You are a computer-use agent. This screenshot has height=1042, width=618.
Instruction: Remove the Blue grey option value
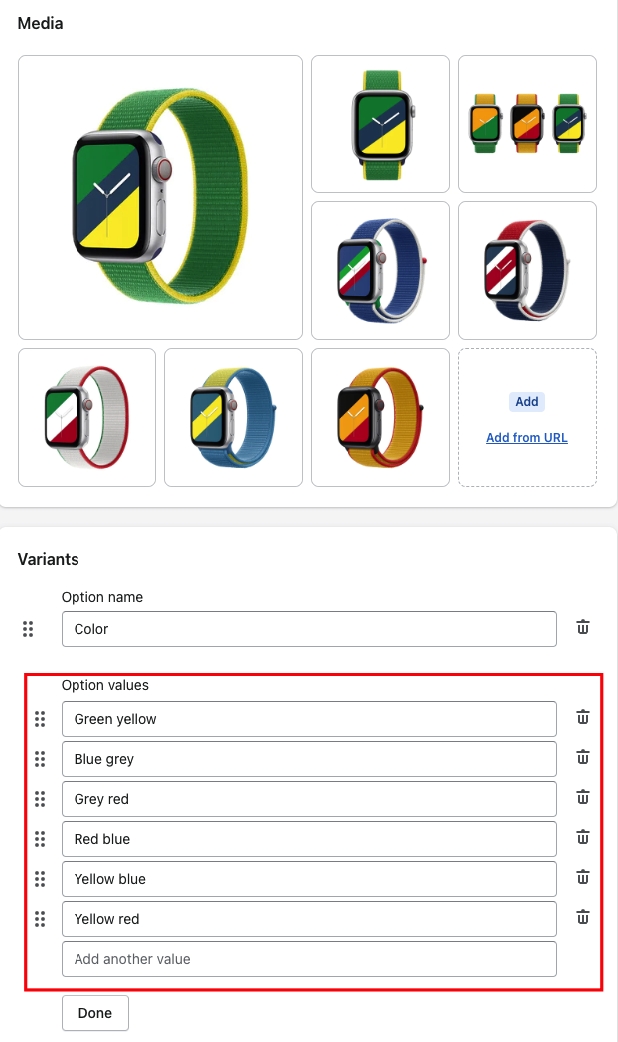pos(583,757)
